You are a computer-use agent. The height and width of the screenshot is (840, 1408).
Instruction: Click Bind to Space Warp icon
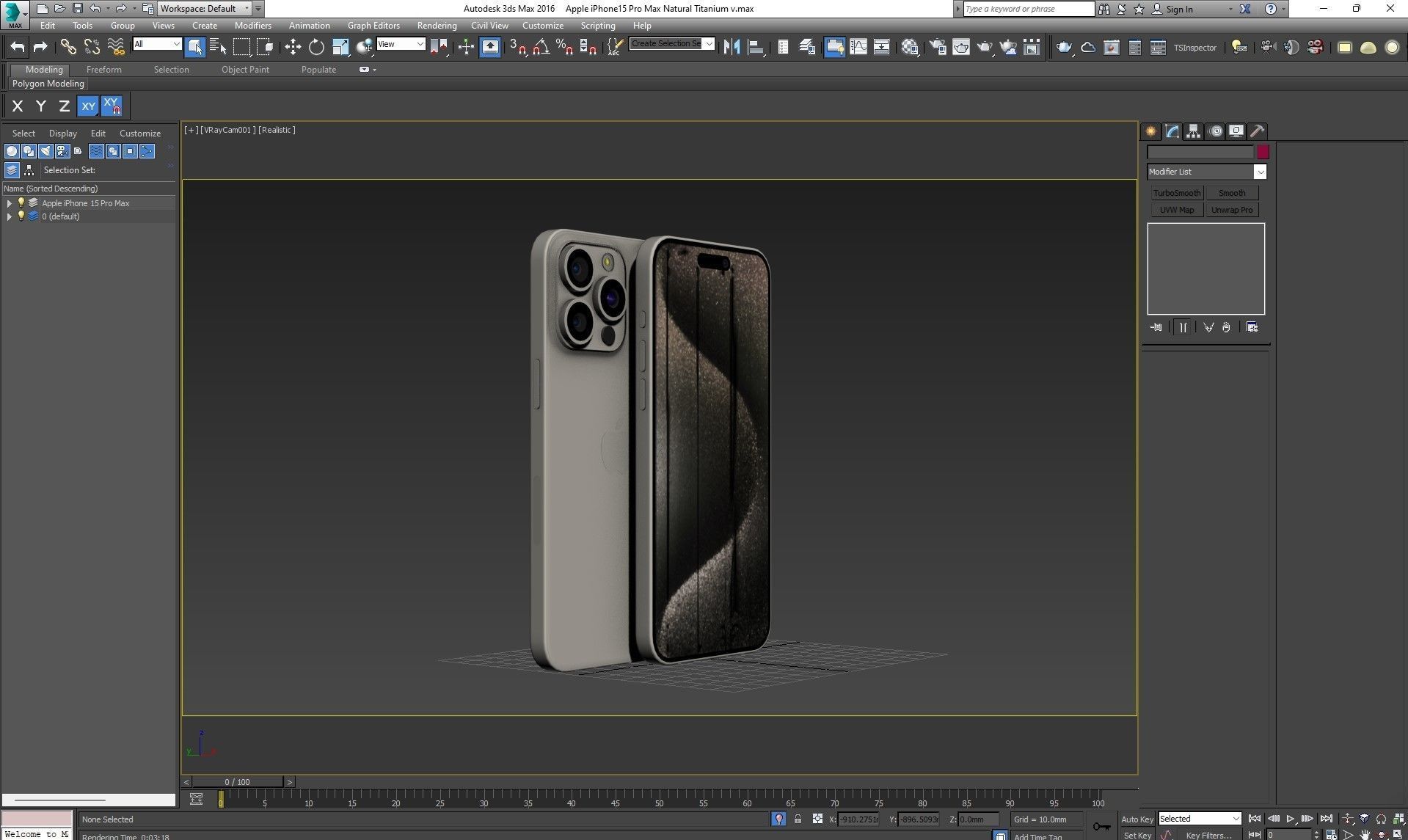click(116, 47)
